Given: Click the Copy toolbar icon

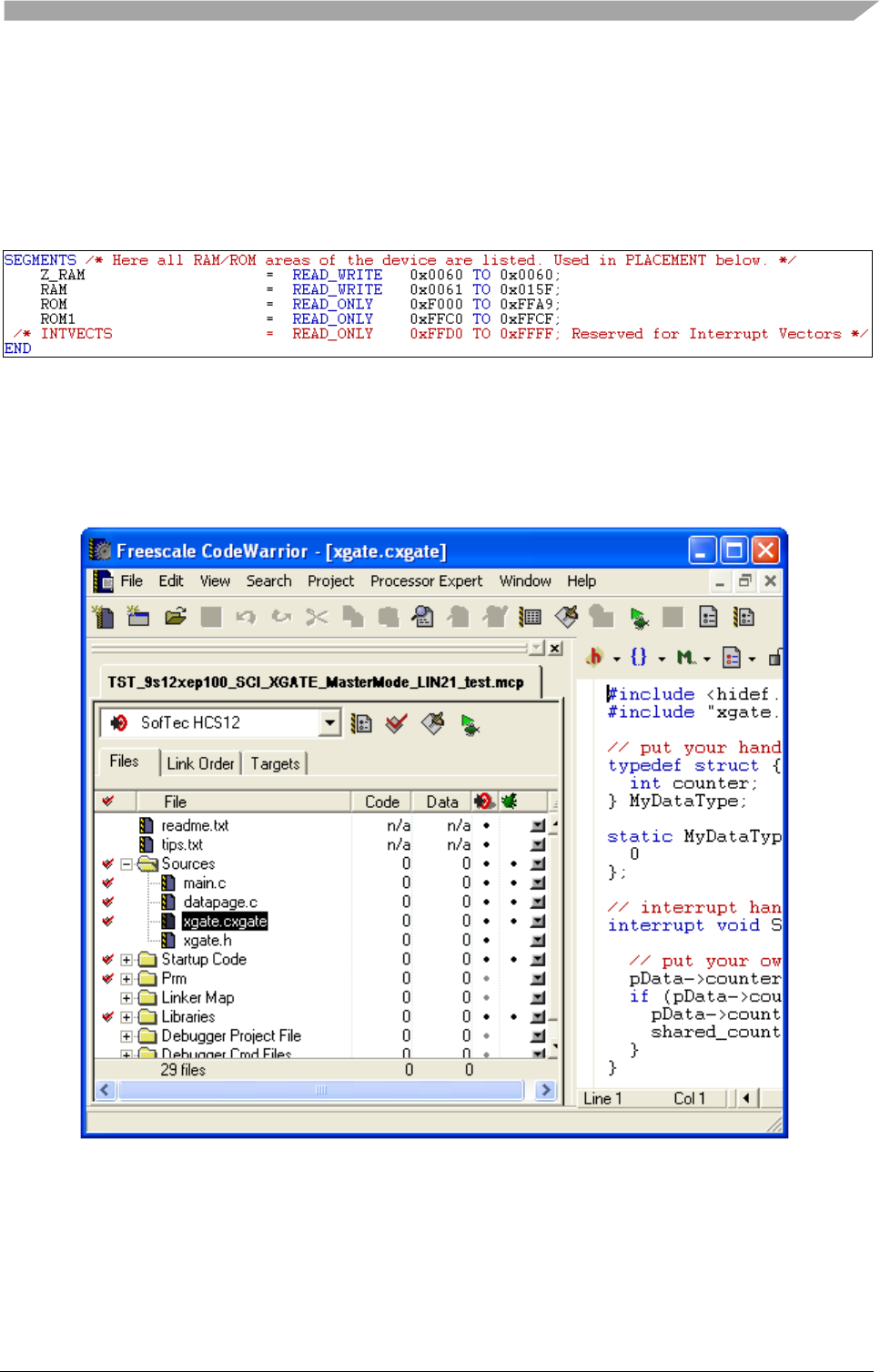Looking at the screenshot, I should 353,617.
